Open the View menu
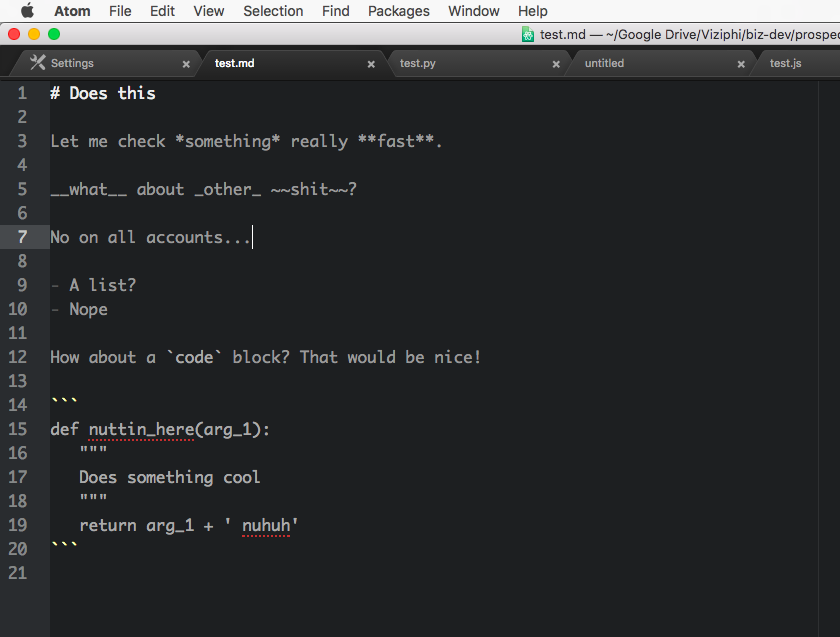 point(208,11)
